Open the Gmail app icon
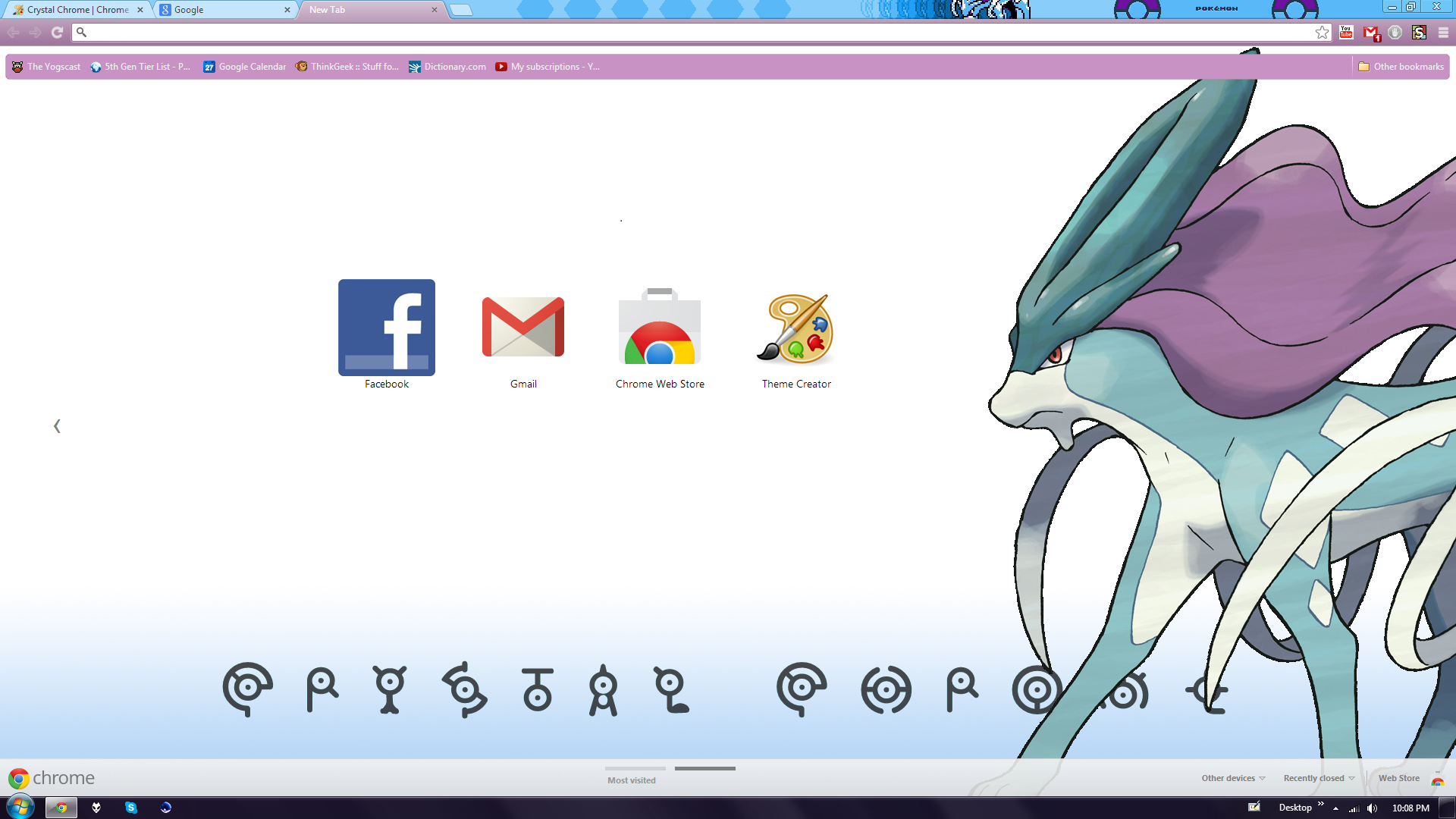Screen dimensions: 1456x819 coord(523,327)
